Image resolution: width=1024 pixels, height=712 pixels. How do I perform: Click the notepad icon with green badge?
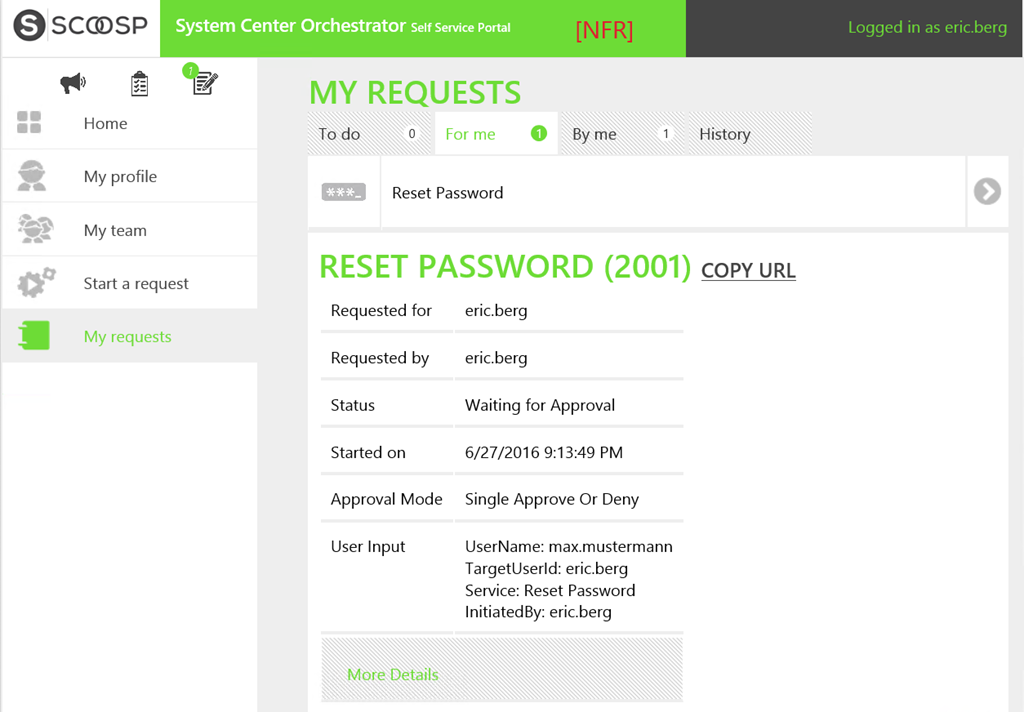click(x=204, y=83)
